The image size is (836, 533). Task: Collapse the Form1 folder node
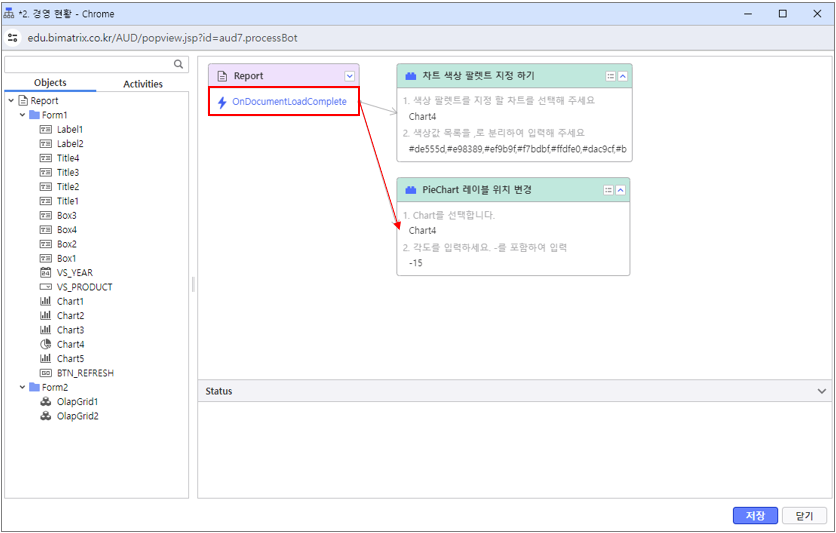[22, 115]
